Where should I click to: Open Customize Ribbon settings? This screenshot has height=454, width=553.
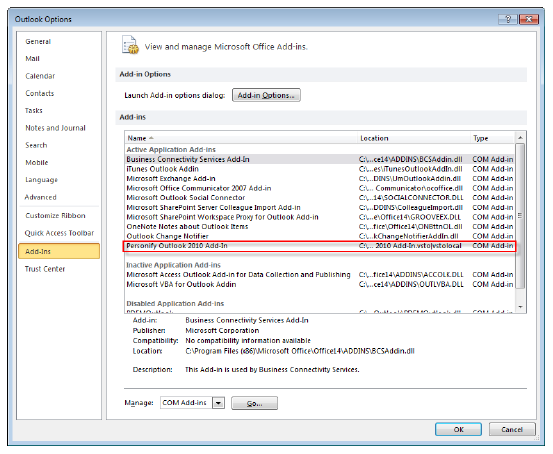(55, 216)
